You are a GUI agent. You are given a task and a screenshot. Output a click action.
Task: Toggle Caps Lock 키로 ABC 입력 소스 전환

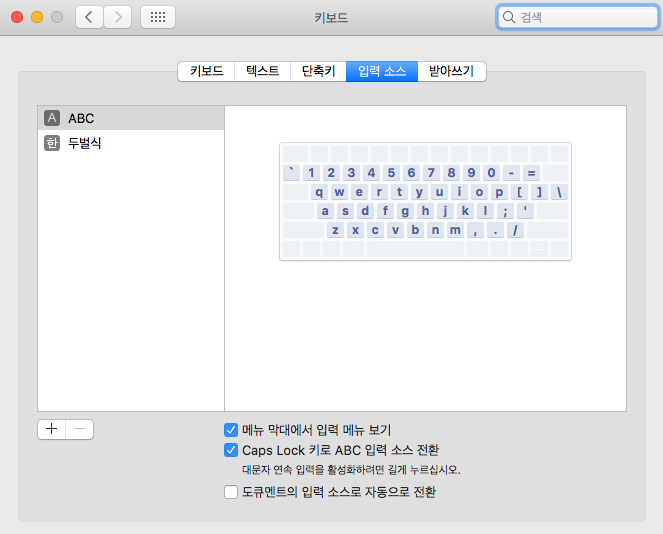point(231,450)
